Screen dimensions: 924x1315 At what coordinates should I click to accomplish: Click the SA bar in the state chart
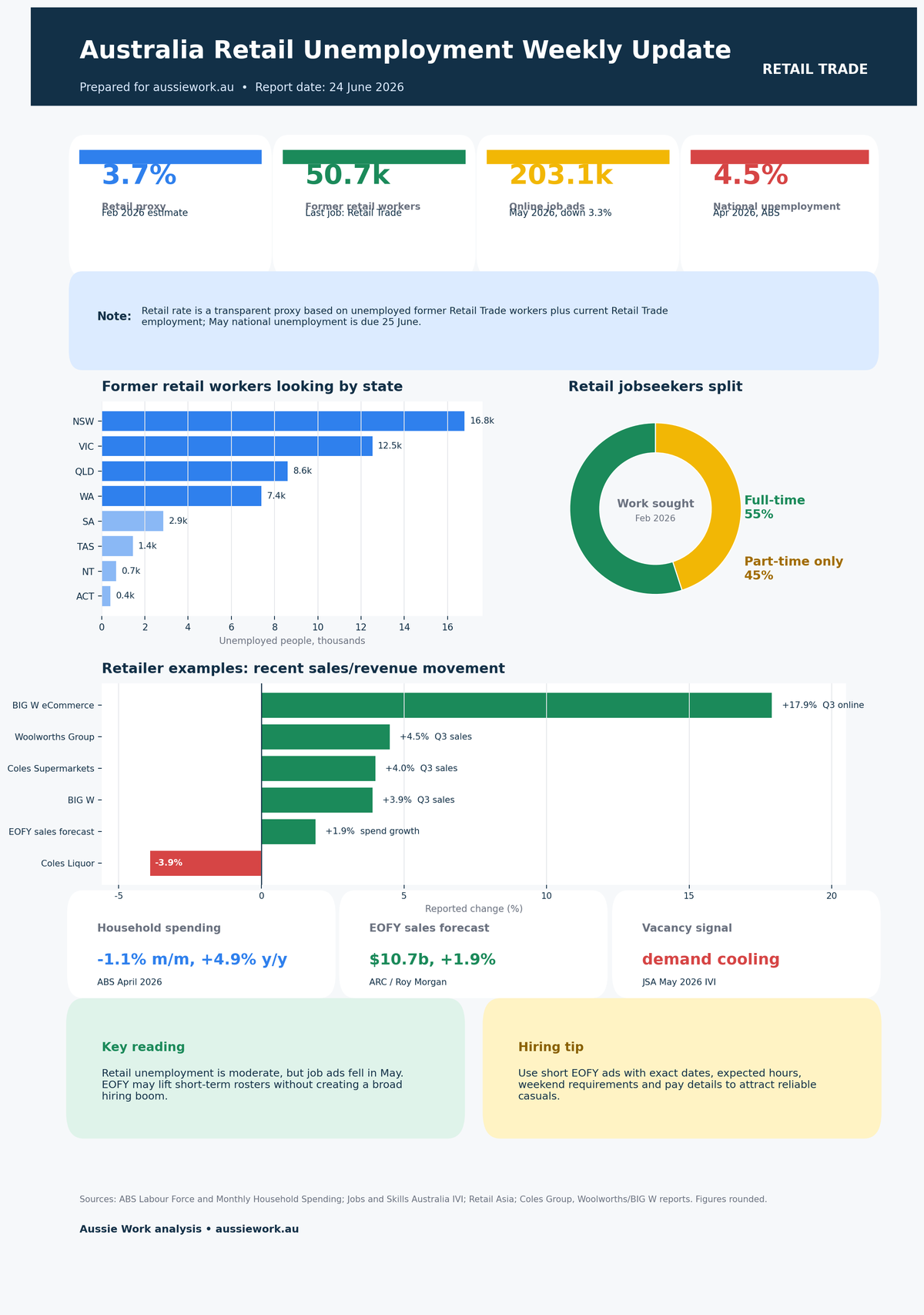[x=132, y=522]
